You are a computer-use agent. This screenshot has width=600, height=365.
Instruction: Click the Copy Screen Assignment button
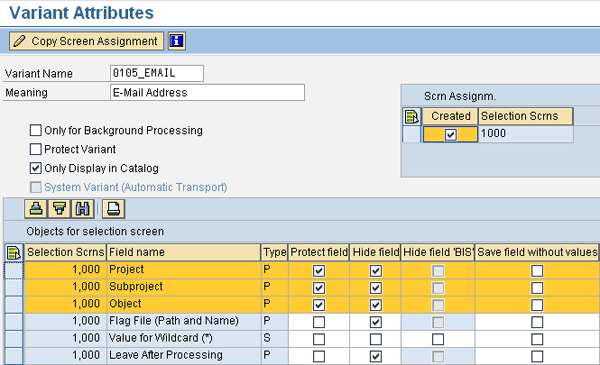coord(86,41)
